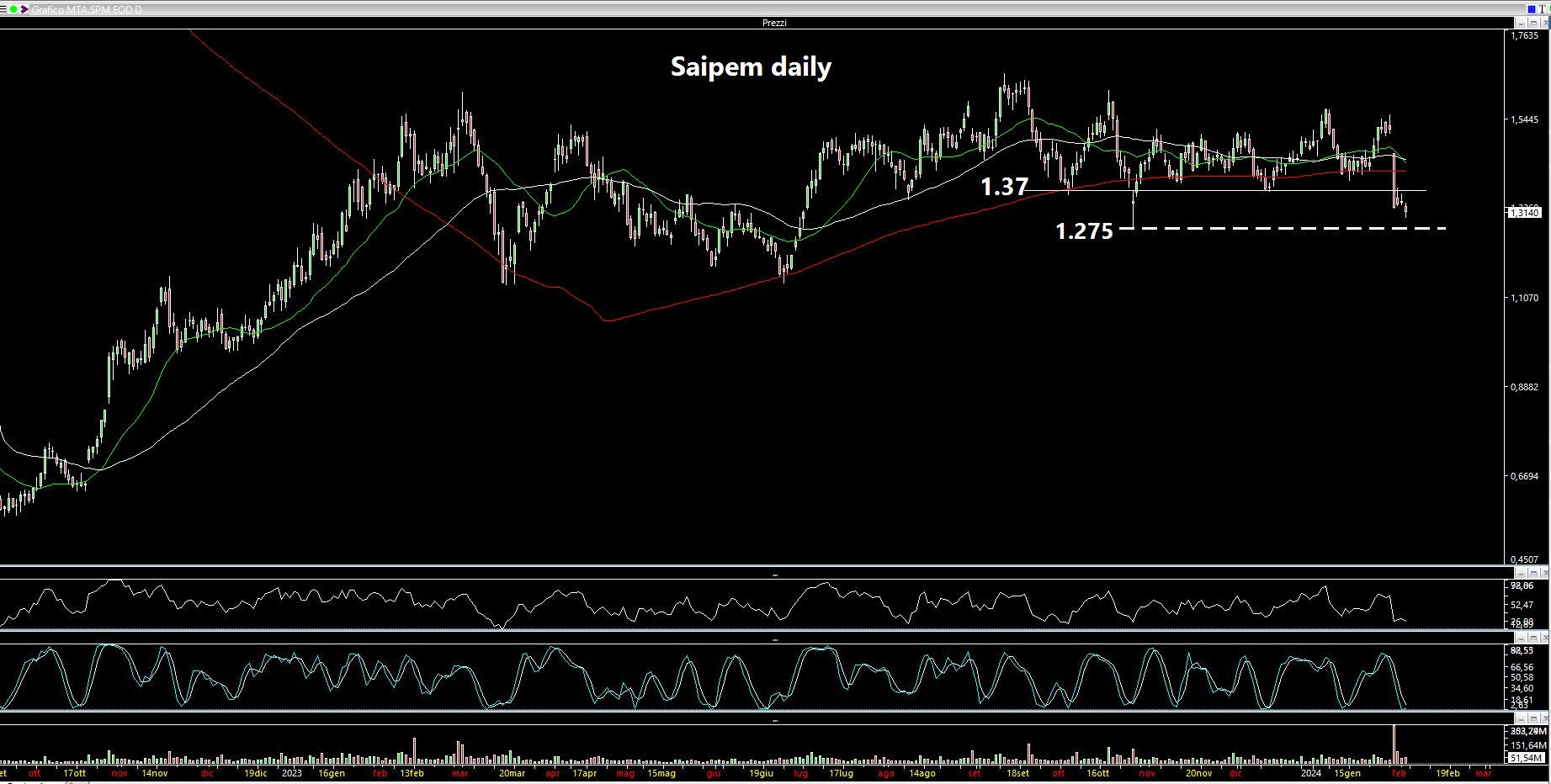Click the 14ago date on the time axis
Screen dimensions: 1551x784
pyautogui.click(x=922, y=773)
